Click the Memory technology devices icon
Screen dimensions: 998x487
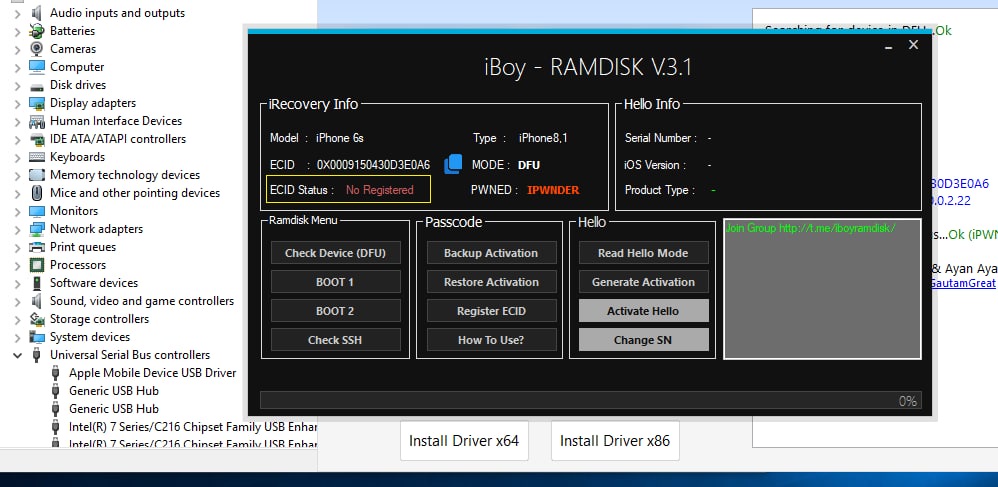(37, 175)
